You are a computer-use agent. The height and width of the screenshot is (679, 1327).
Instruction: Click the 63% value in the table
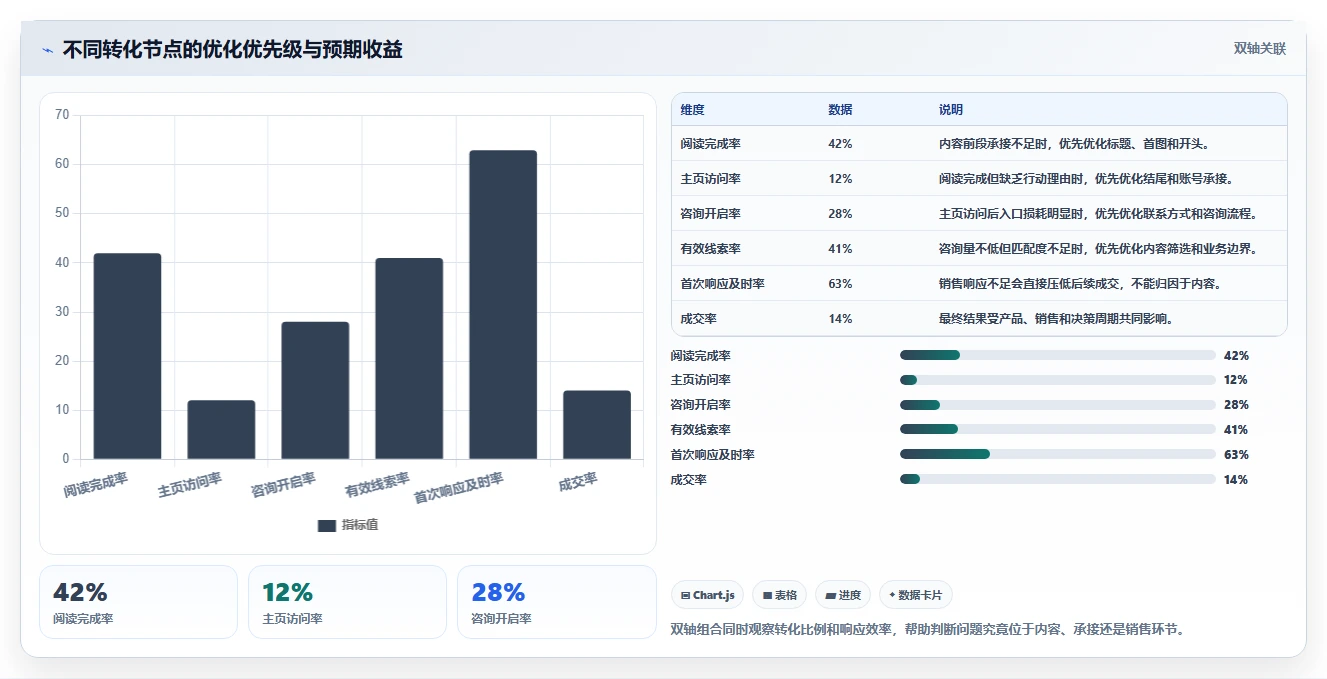click(840, 284)
